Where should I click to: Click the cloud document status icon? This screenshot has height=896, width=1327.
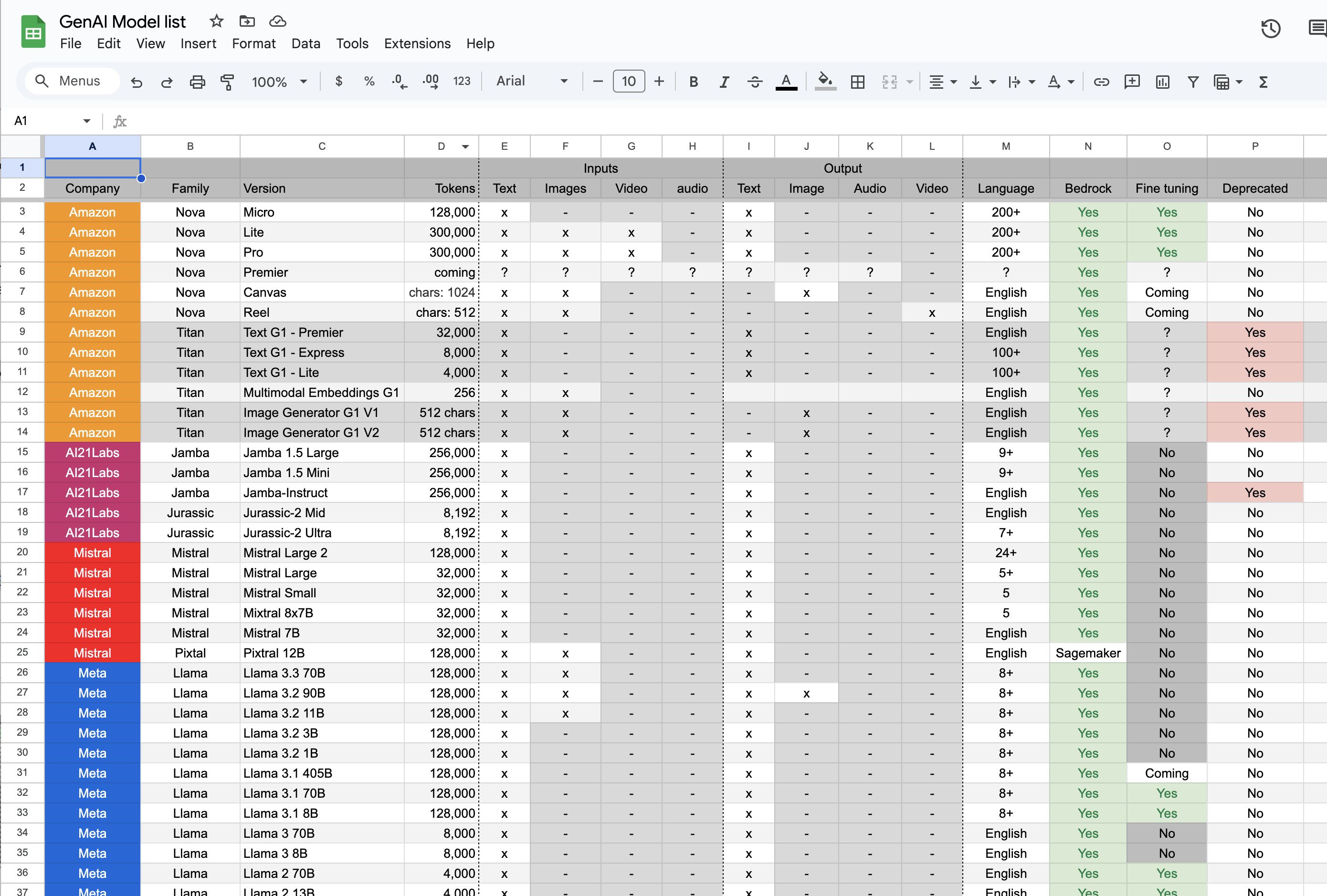pyautogui.click(x=277, y=21)
